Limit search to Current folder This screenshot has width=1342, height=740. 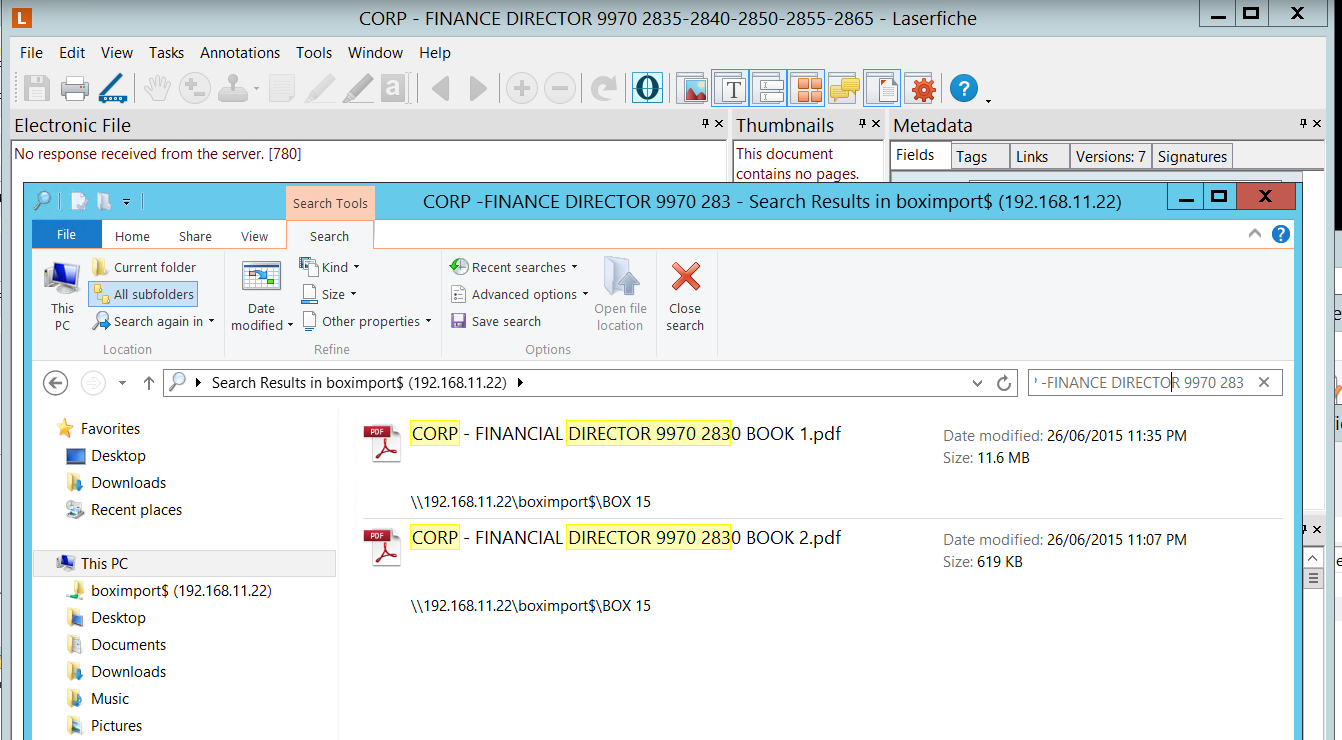click(144, 267)
